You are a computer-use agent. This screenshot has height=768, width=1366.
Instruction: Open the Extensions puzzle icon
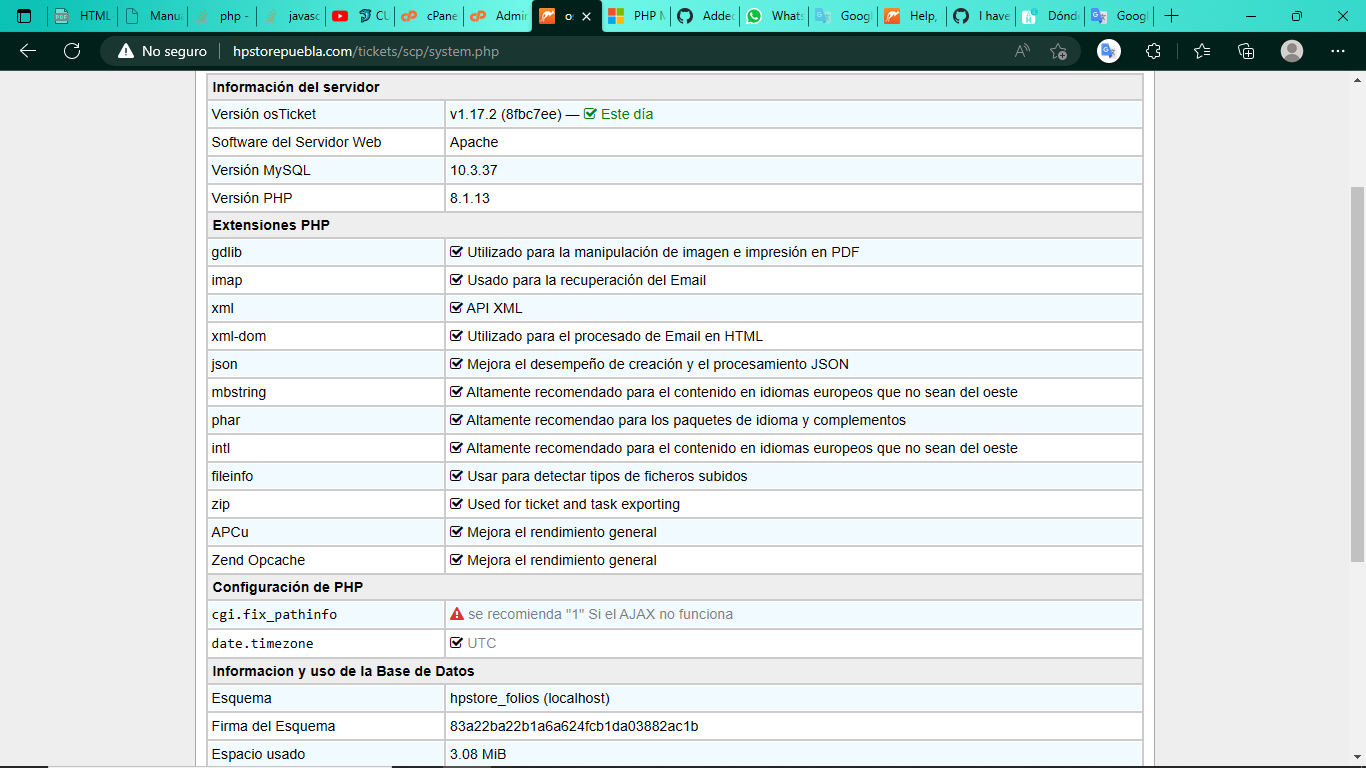click(x=1153, y=51)
